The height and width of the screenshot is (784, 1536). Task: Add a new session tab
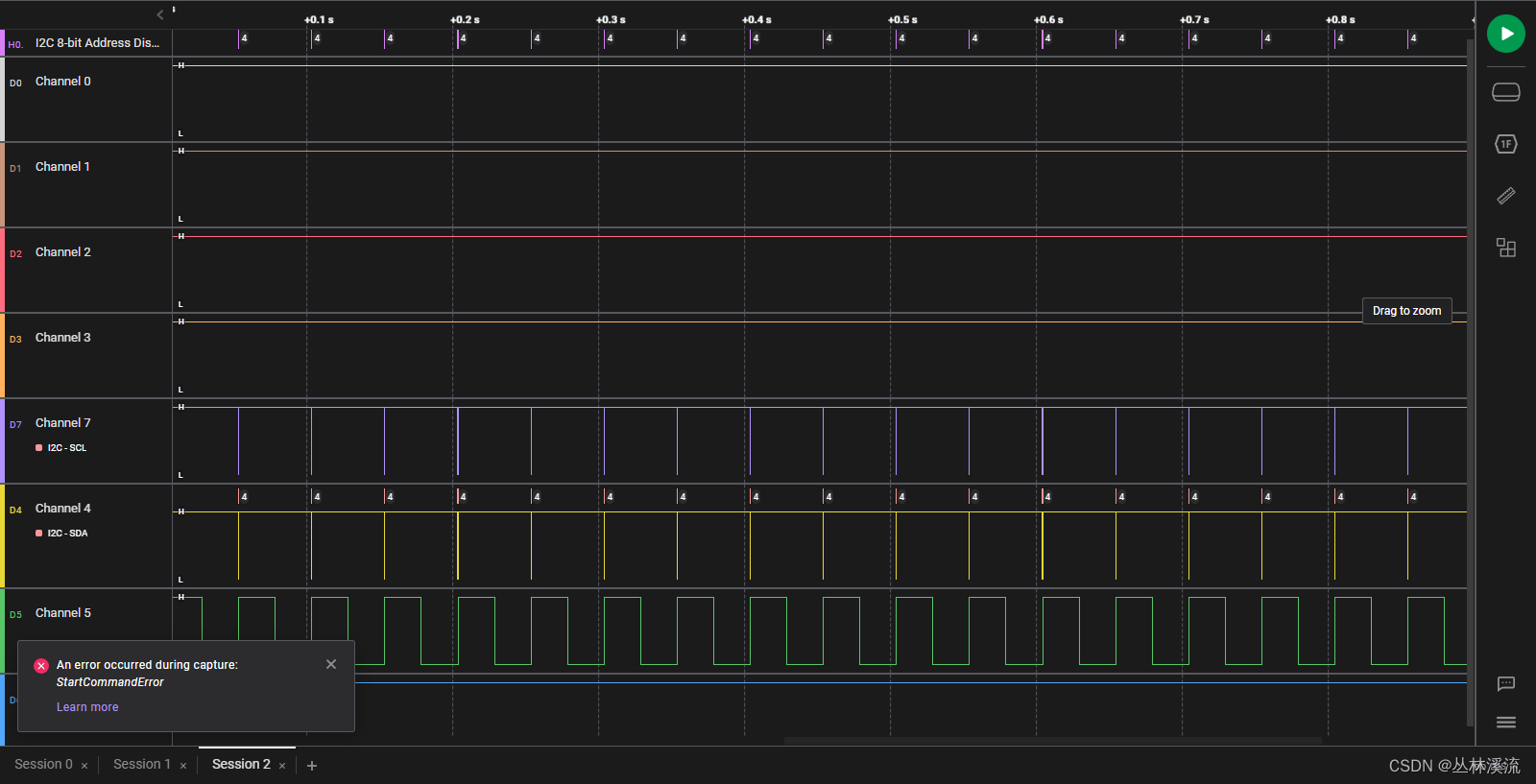tap(312, 765)
